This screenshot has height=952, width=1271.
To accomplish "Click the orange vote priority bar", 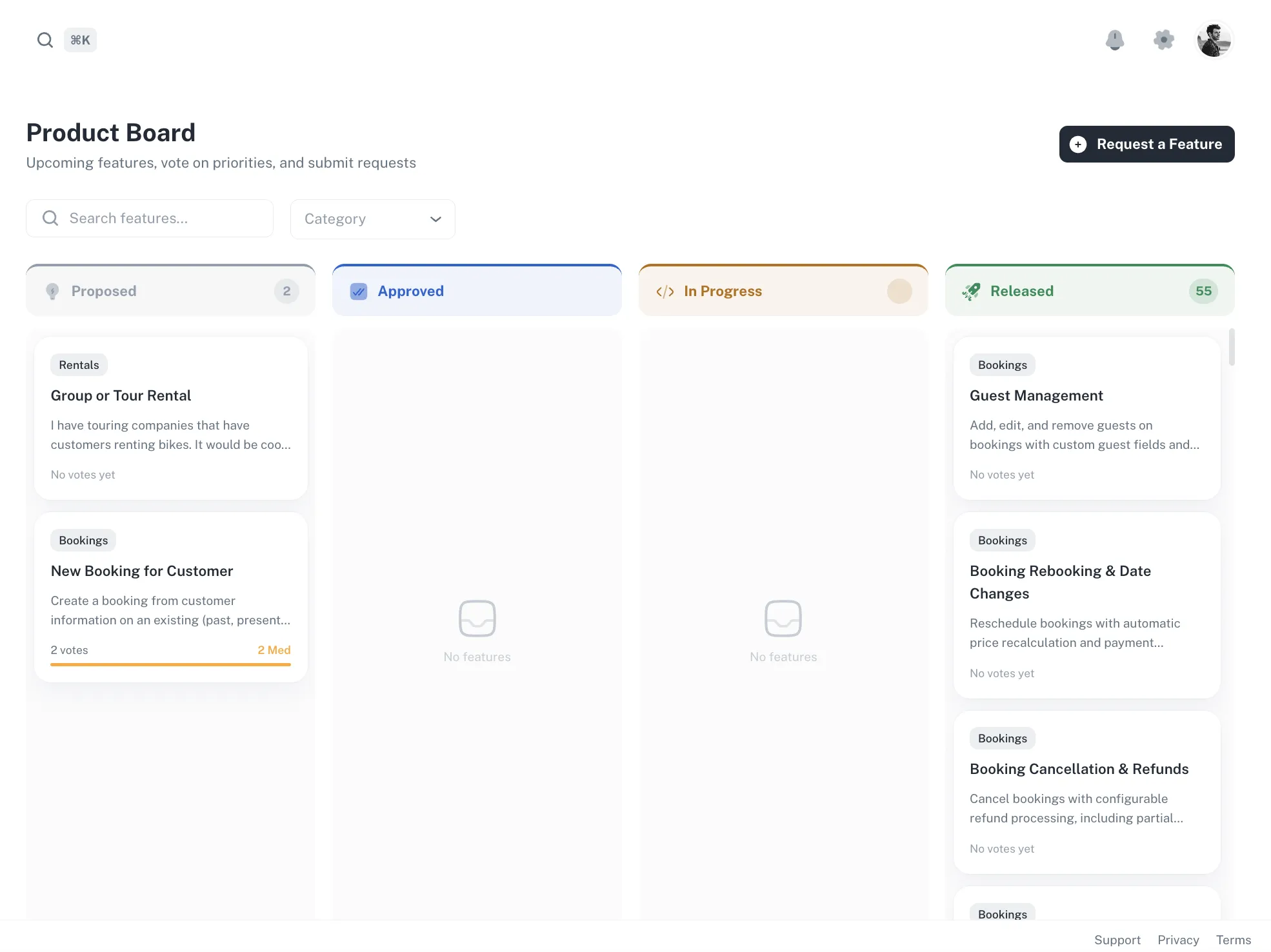I will (x=170, y=664).
